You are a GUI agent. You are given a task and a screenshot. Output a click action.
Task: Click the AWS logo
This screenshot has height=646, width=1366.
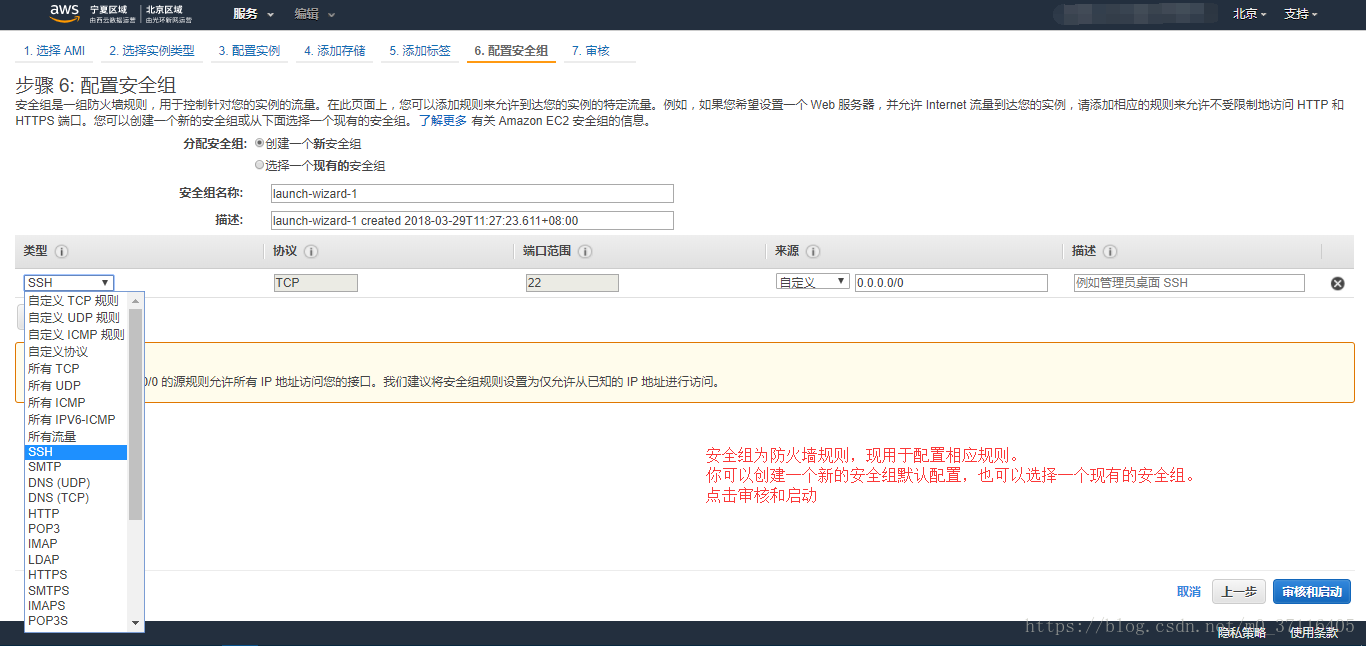pyautogui.click(x=64, y=14)
